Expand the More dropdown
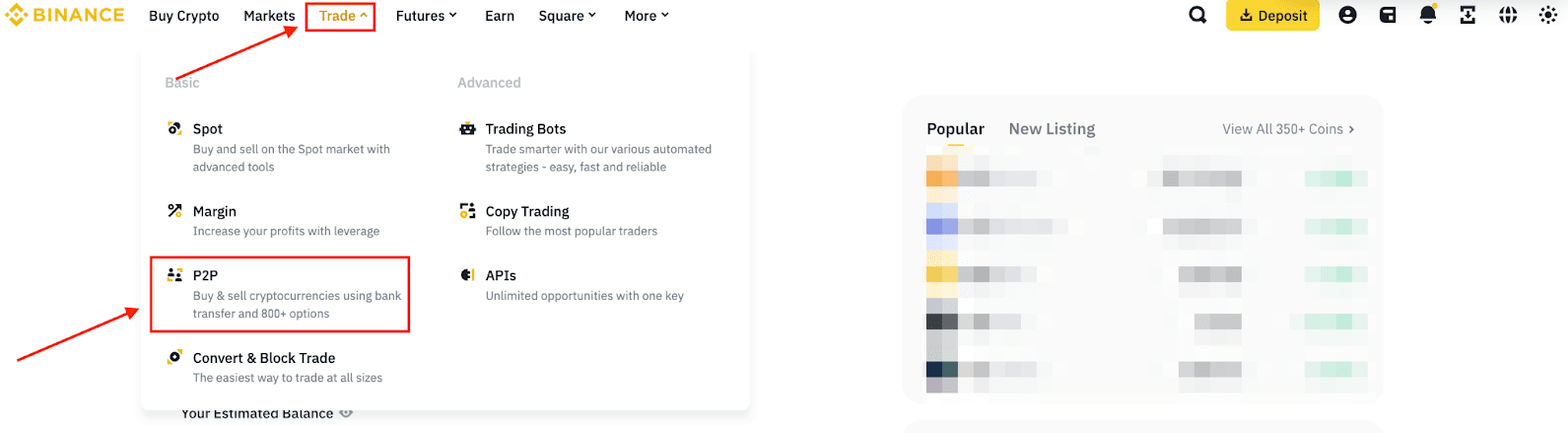 point(647,16)
